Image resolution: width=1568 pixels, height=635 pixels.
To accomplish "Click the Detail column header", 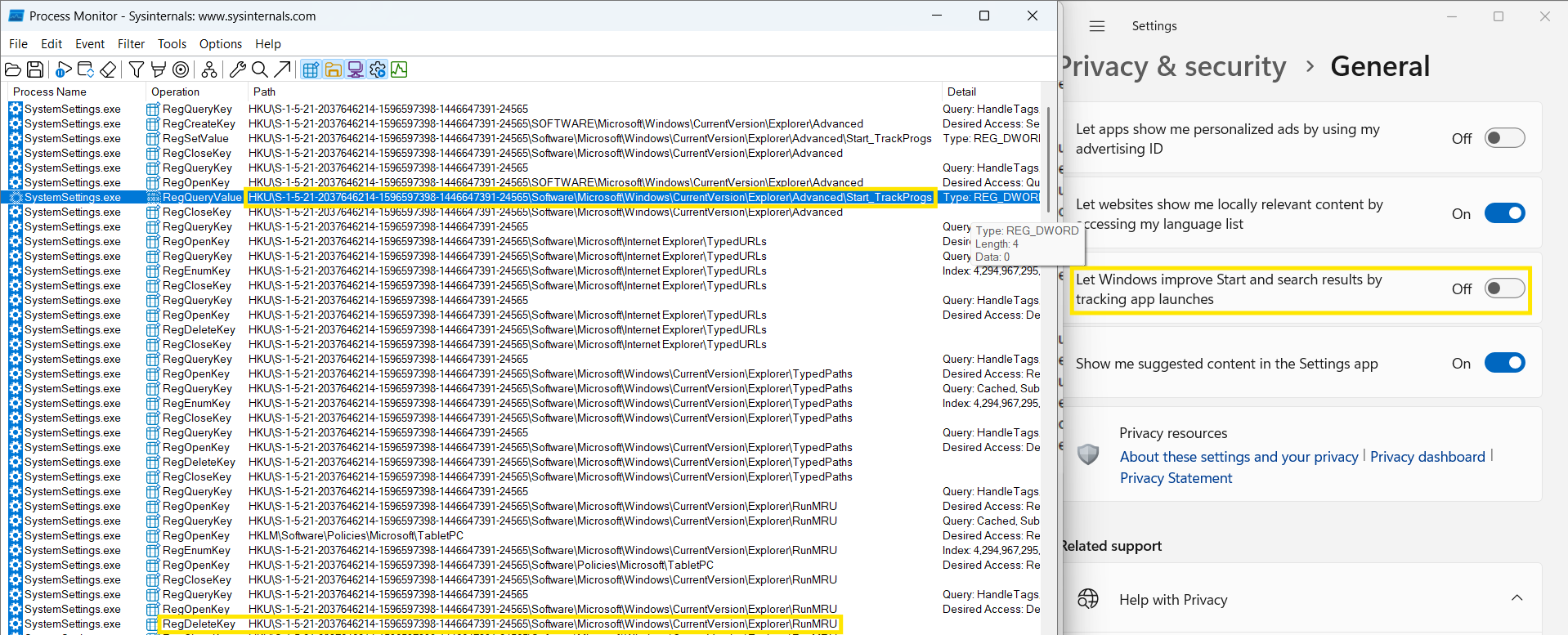I will (x=991, y=92).
